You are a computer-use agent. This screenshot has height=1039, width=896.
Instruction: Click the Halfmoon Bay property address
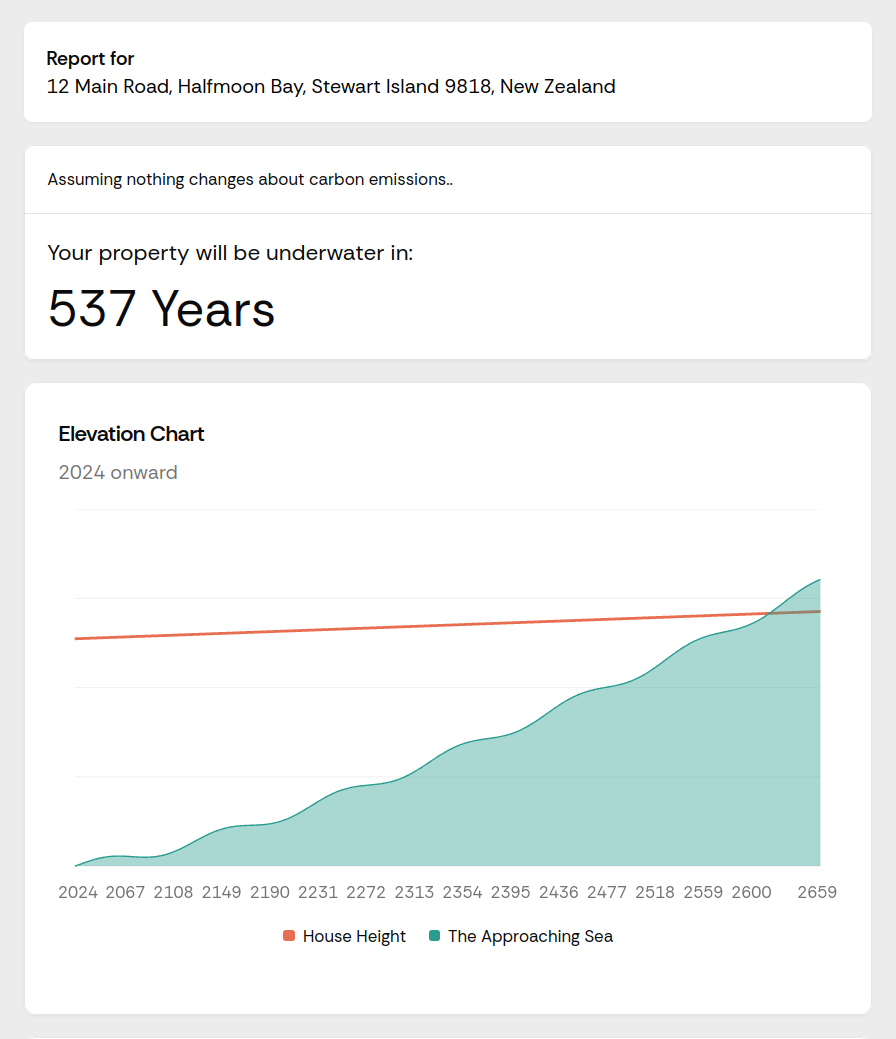click(x=331, y=87)
